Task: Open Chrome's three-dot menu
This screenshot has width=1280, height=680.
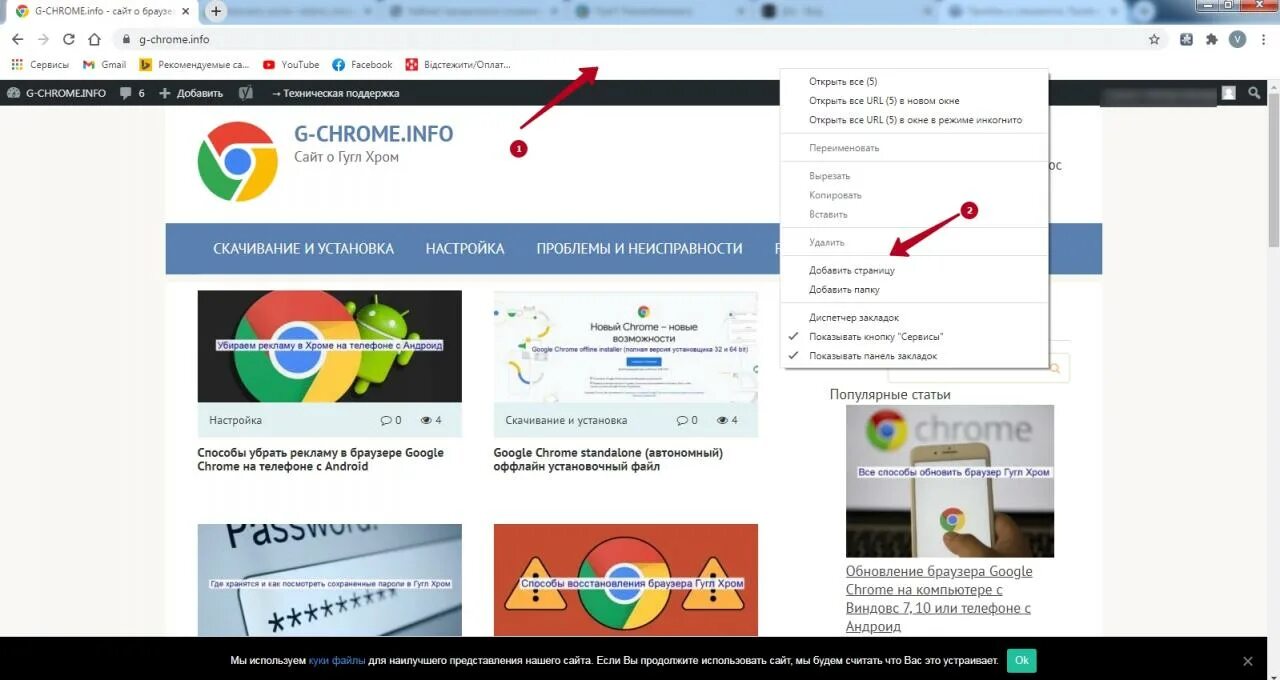Action: tap(1264, 39)
